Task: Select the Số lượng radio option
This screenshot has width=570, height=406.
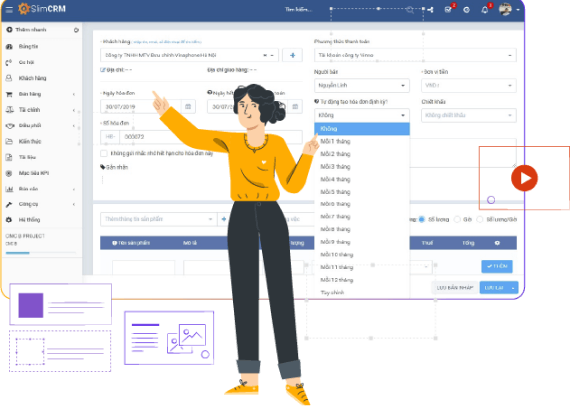Action: coord(422,219)
